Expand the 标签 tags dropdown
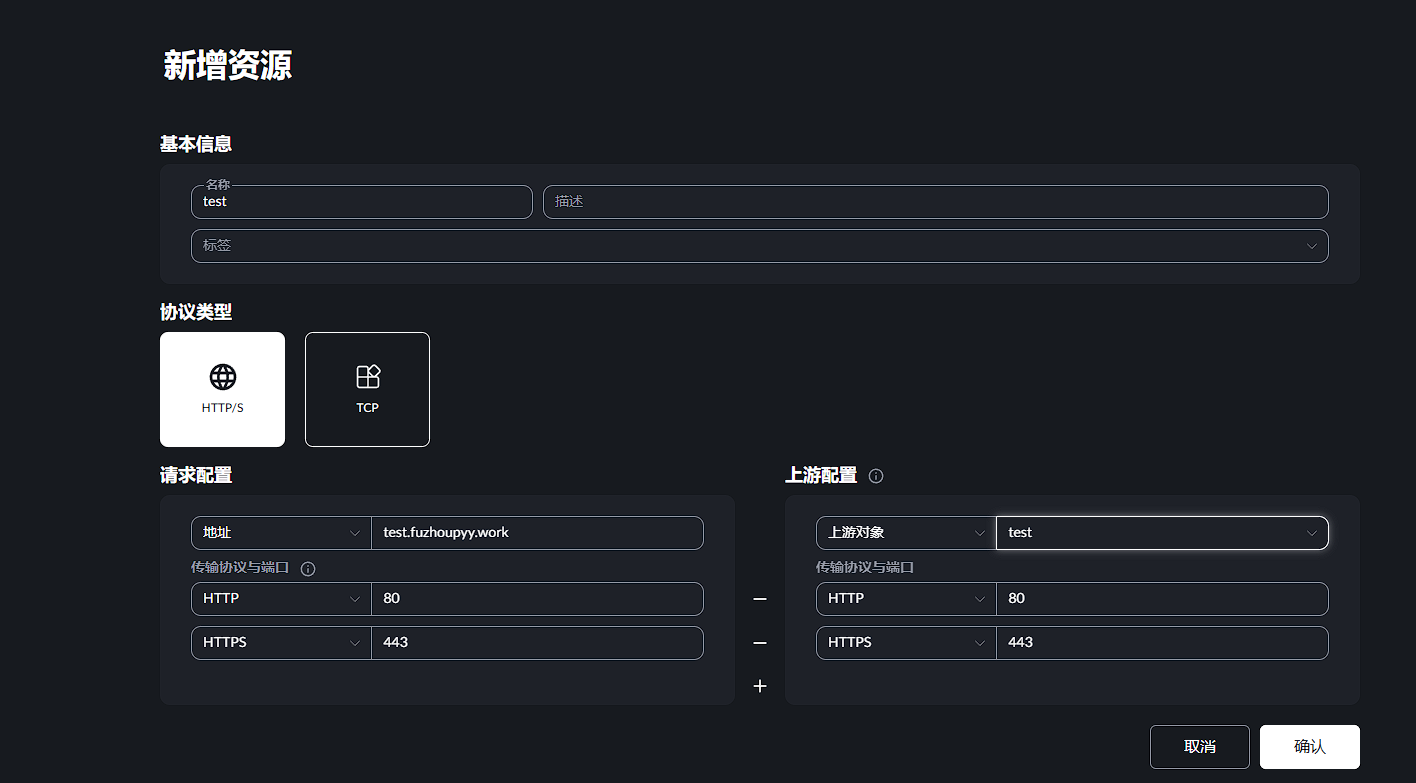Viewport: 1416px width, 783px height. tap(759, 246)
